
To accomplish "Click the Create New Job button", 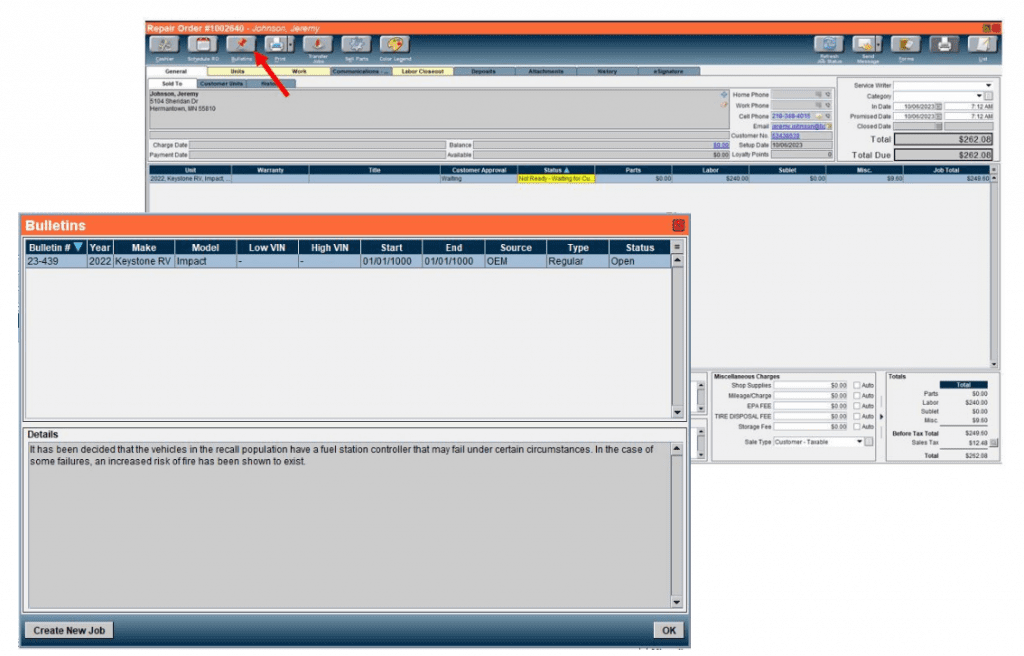I will 68,630.
